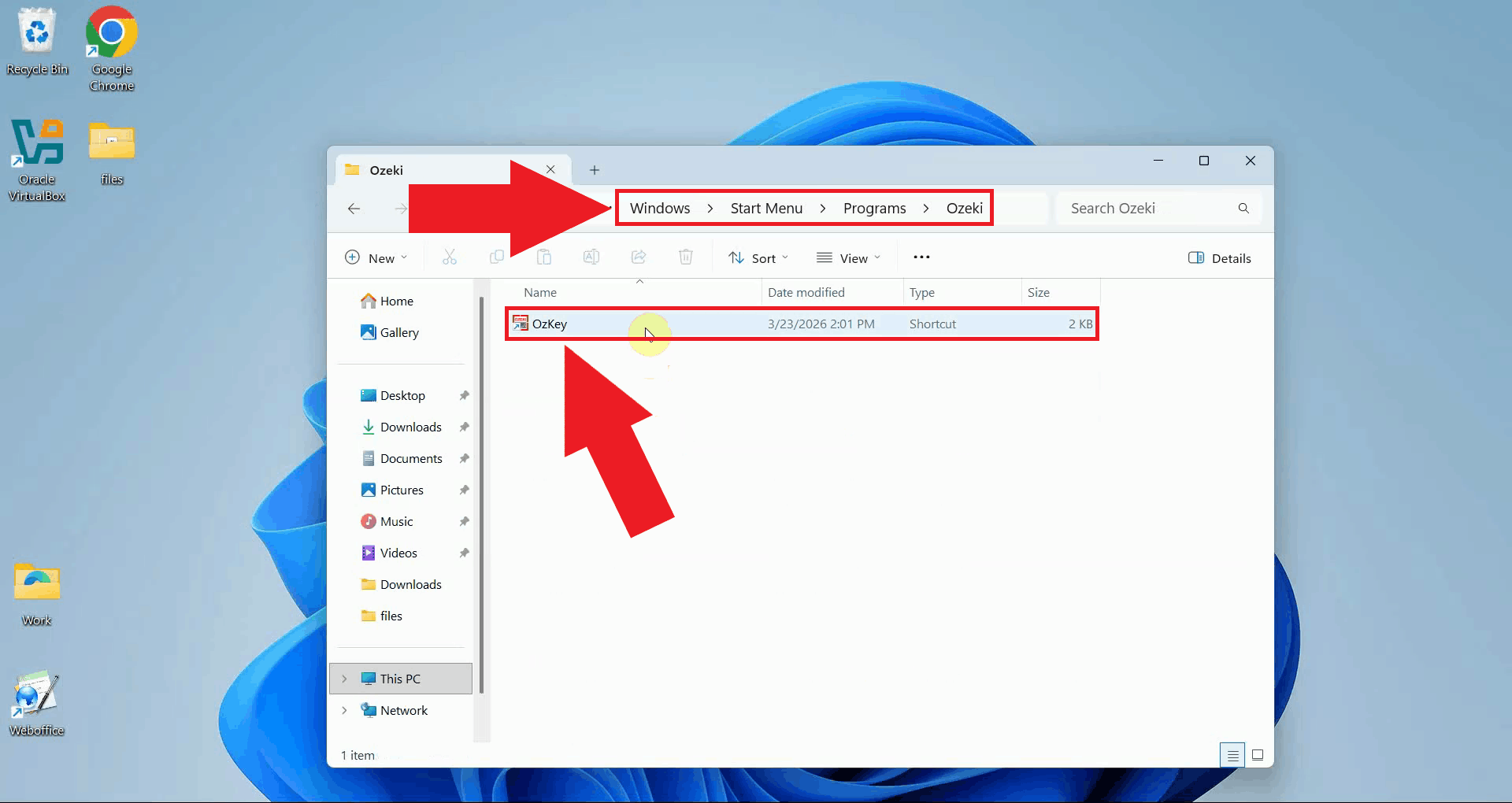Toggle the Details pane

1219,257
